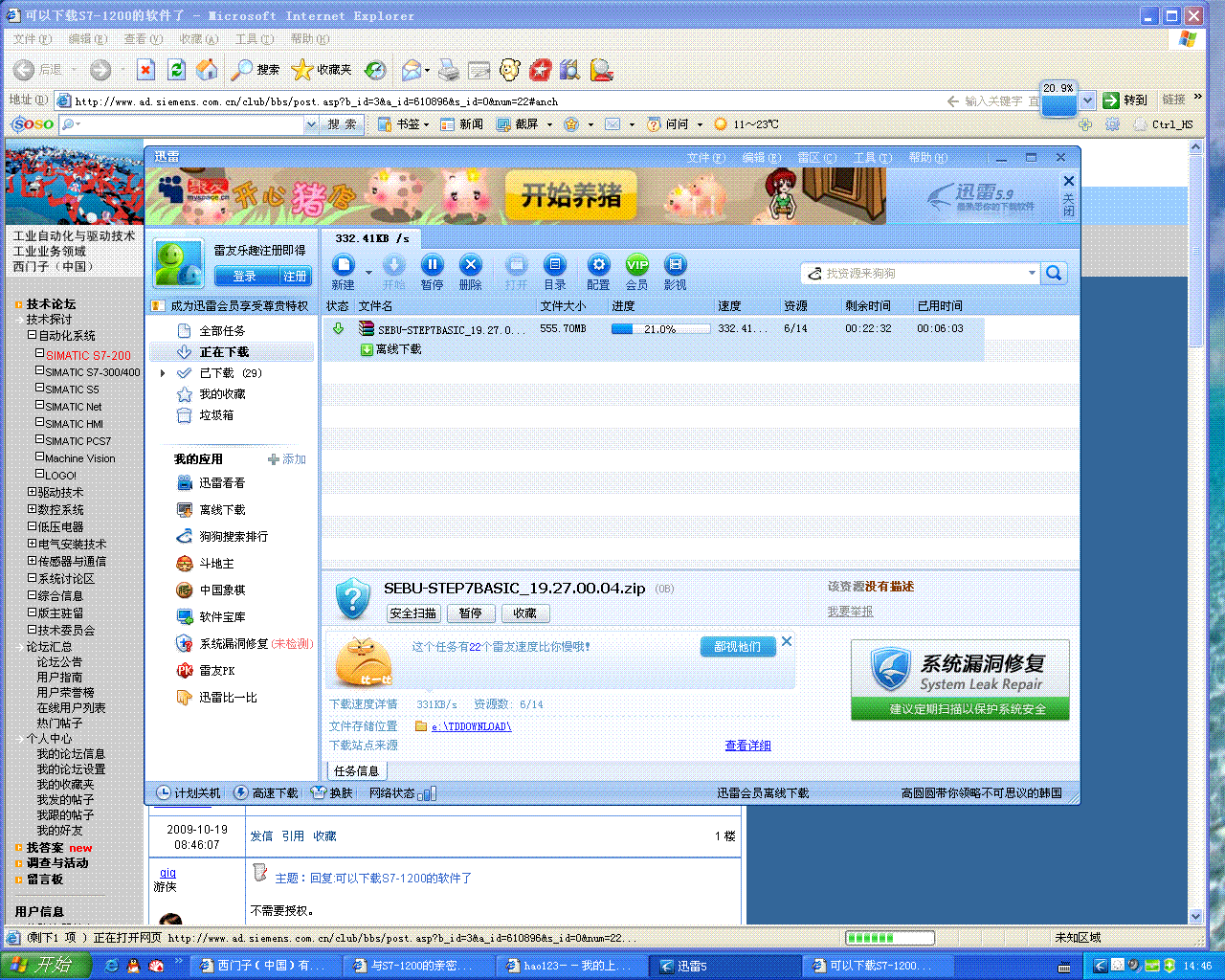Viewport: 1225px width, 980px height.
Task: Expand the 传感器与通信 forum tree node
Action: point(32,561)
